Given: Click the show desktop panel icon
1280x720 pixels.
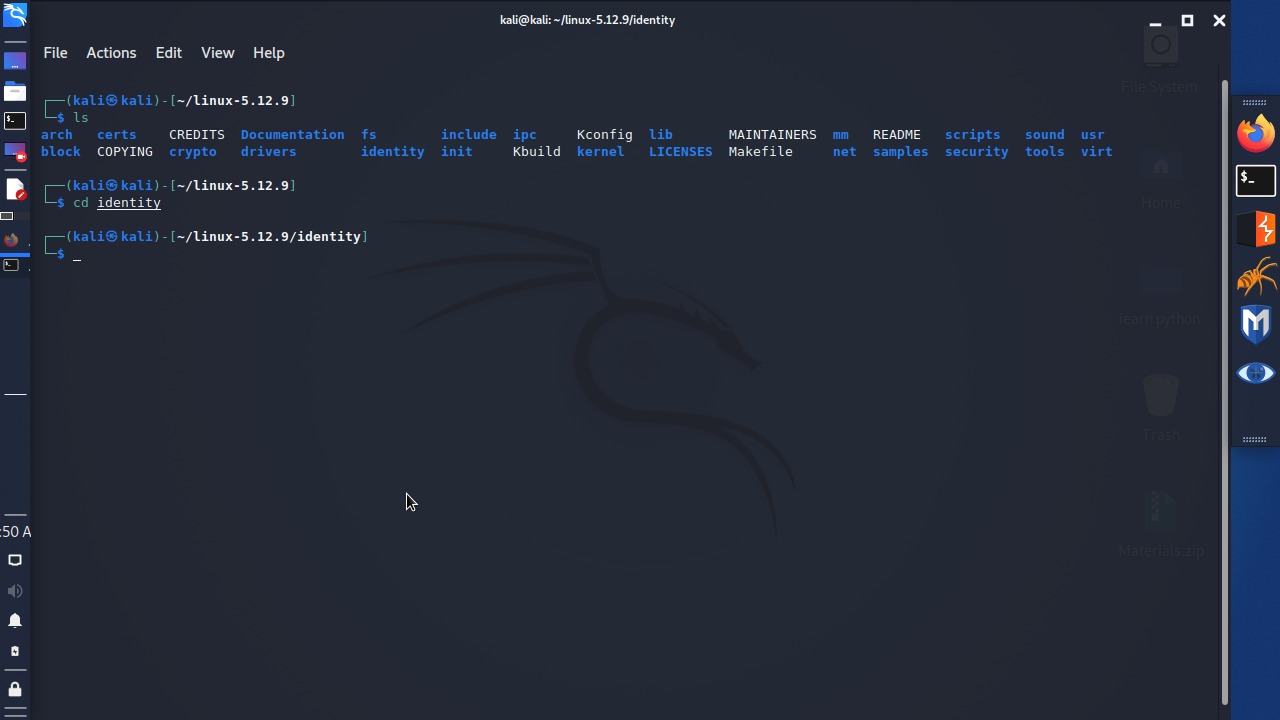Looking at the screenshot, I should click(x=14, y=61).
